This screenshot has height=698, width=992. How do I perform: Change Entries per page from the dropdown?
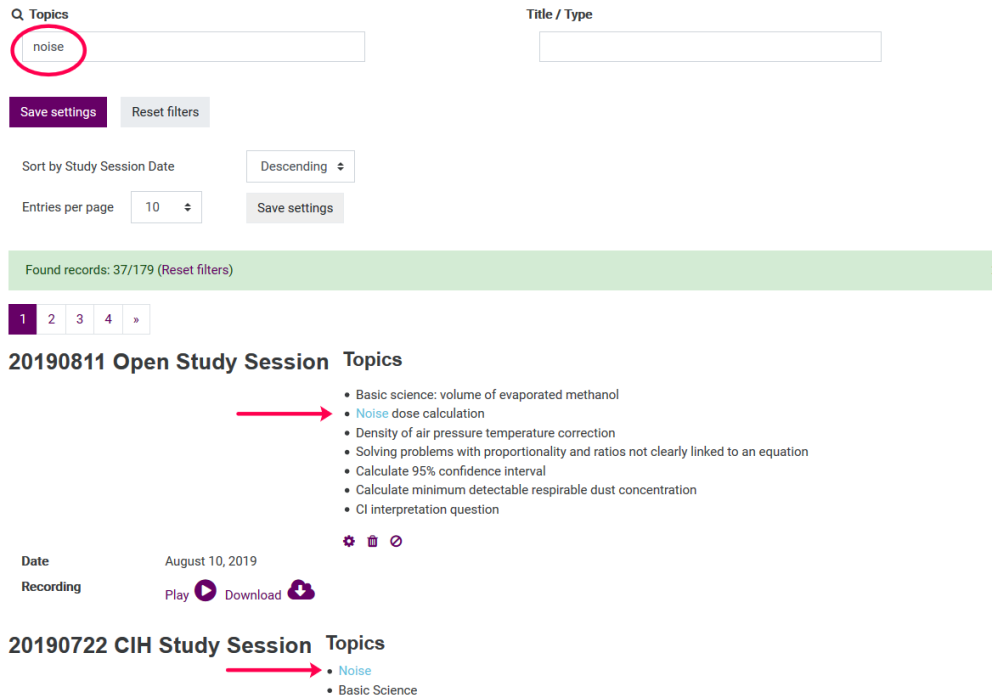(166, 207)
